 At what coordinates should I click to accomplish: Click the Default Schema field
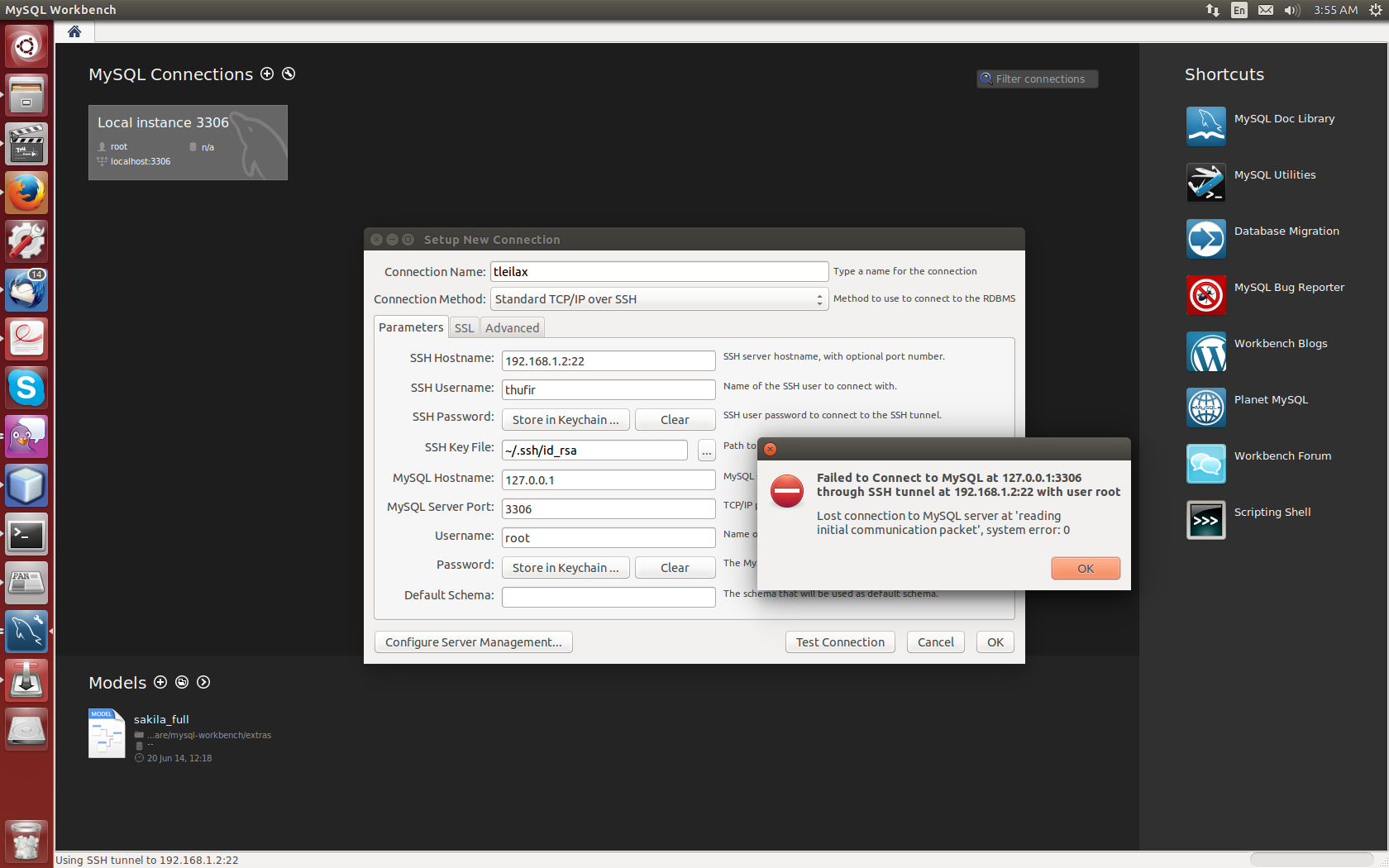(609, 597)
